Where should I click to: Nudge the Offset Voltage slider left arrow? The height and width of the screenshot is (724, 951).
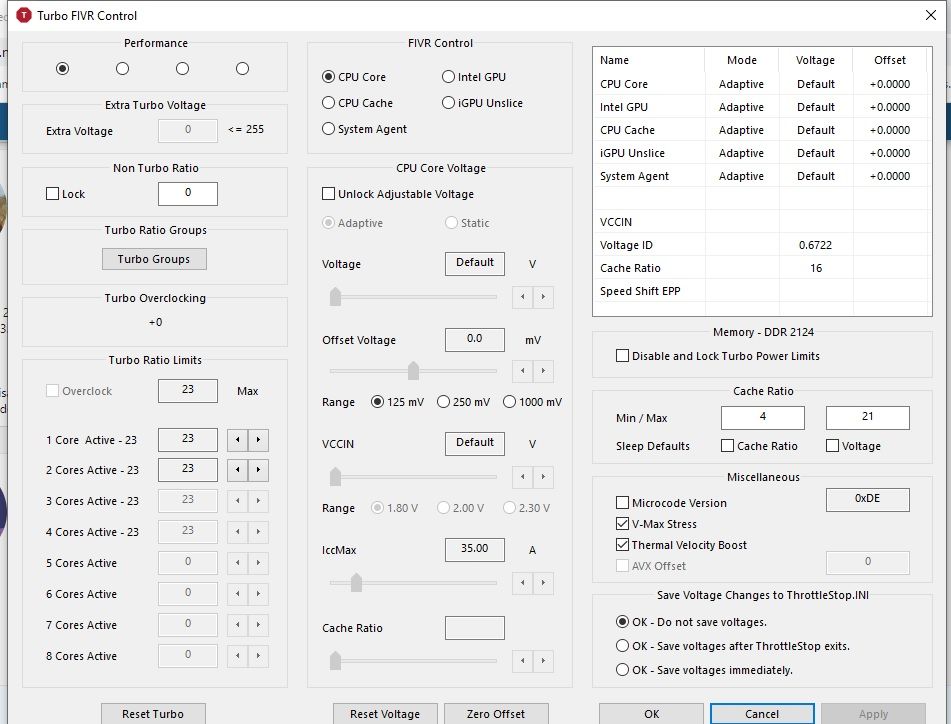pos(523,370)
